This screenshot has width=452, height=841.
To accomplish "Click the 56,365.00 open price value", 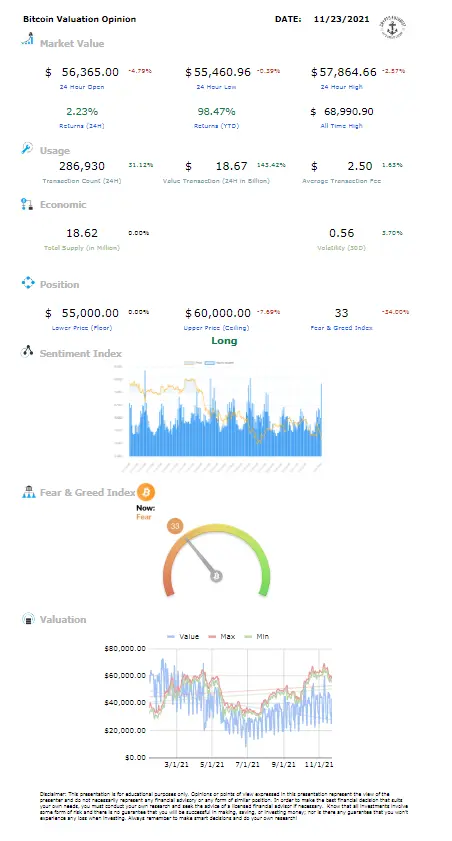I will tap(90, 72).
